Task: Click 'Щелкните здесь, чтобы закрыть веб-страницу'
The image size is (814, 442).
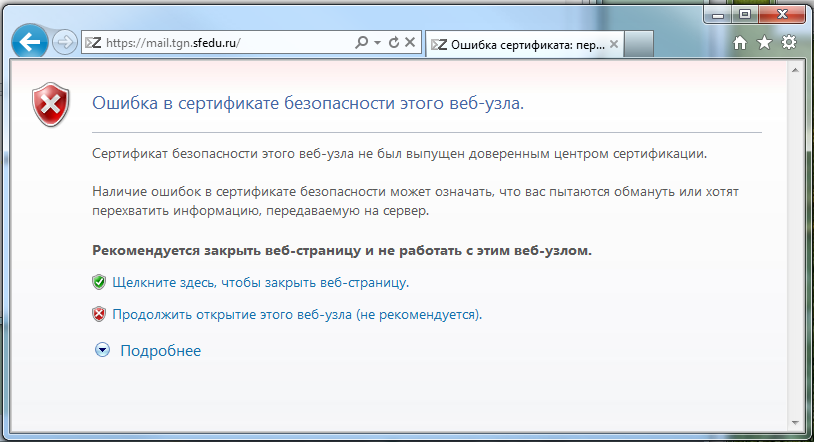Action: click(261, 283)
